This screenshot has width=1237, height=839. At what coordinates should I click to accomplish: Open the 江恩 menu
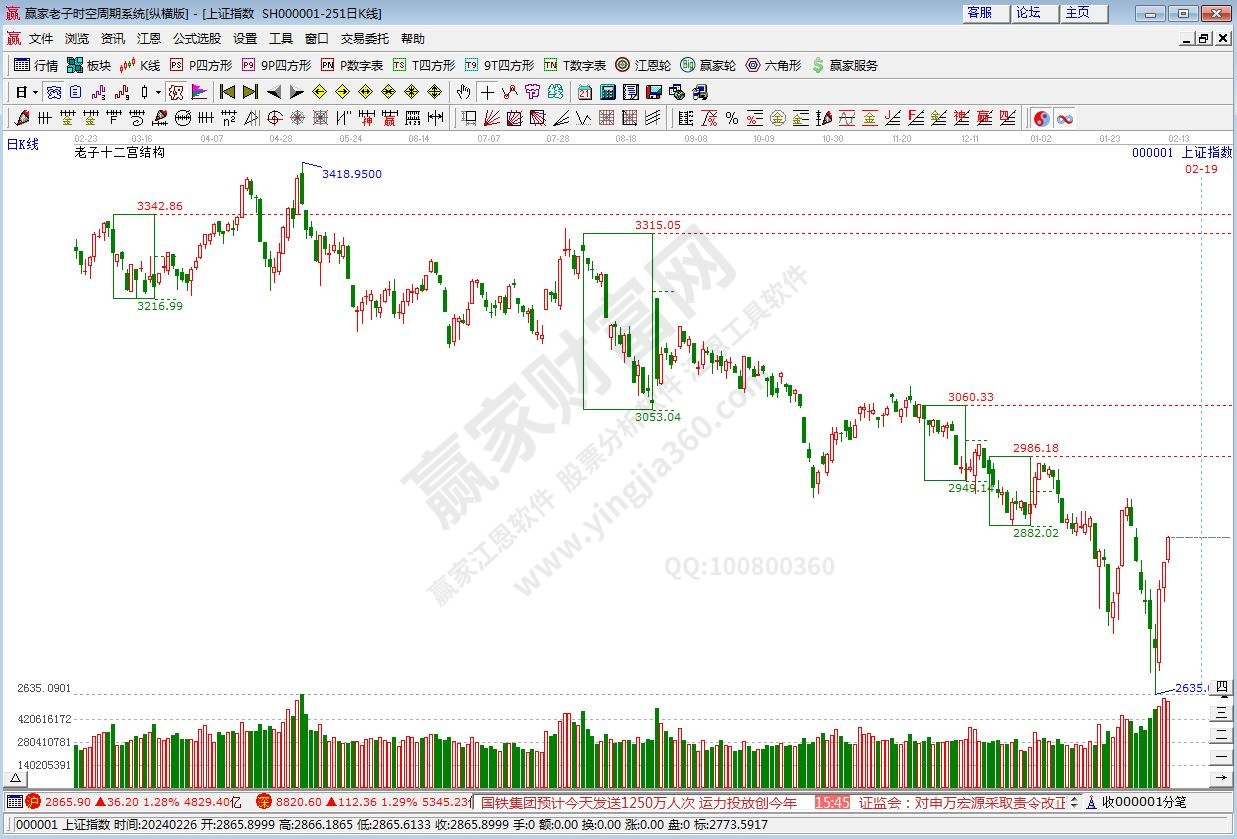(x=149, y=39)
